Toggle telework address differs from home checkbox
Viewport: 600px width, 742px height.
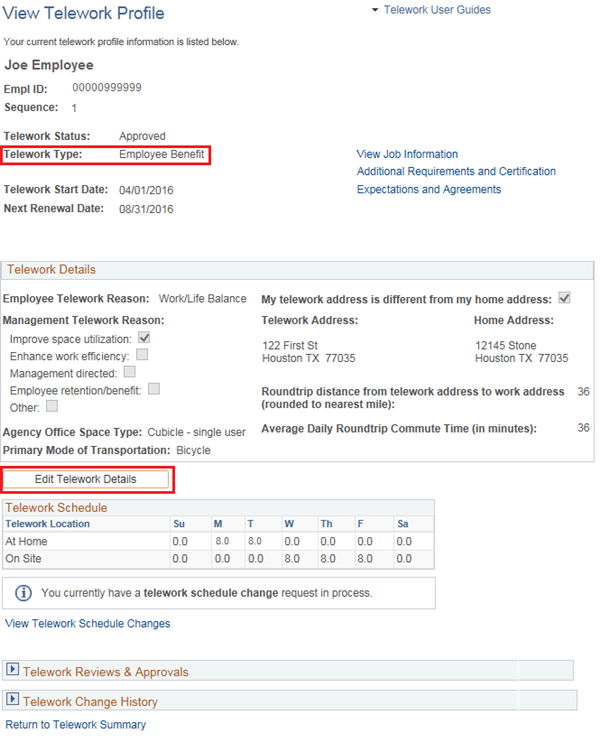point(565,298)
